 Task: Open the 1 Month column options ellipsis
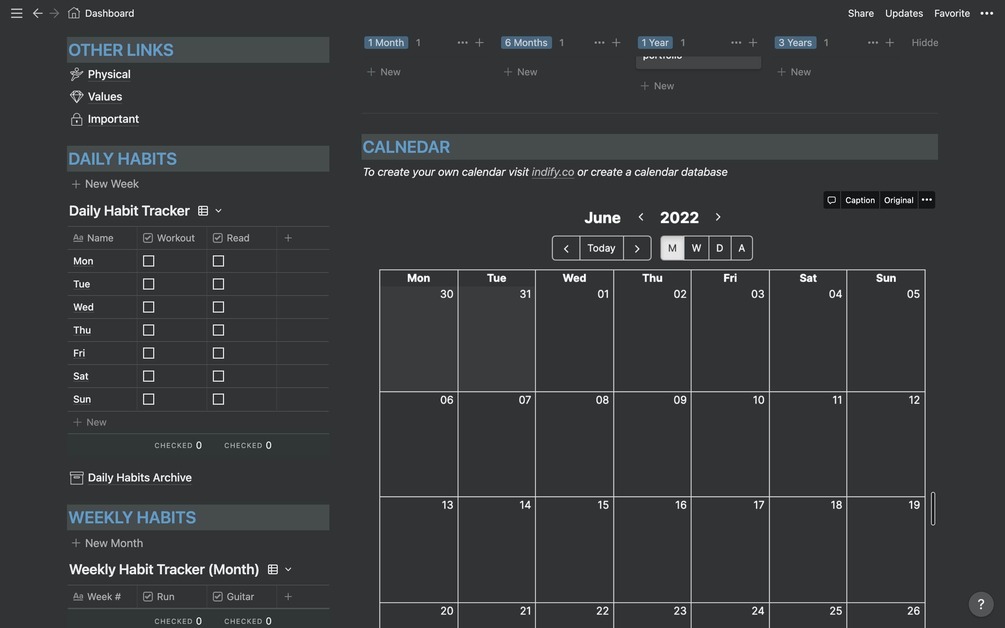point(462,43)
